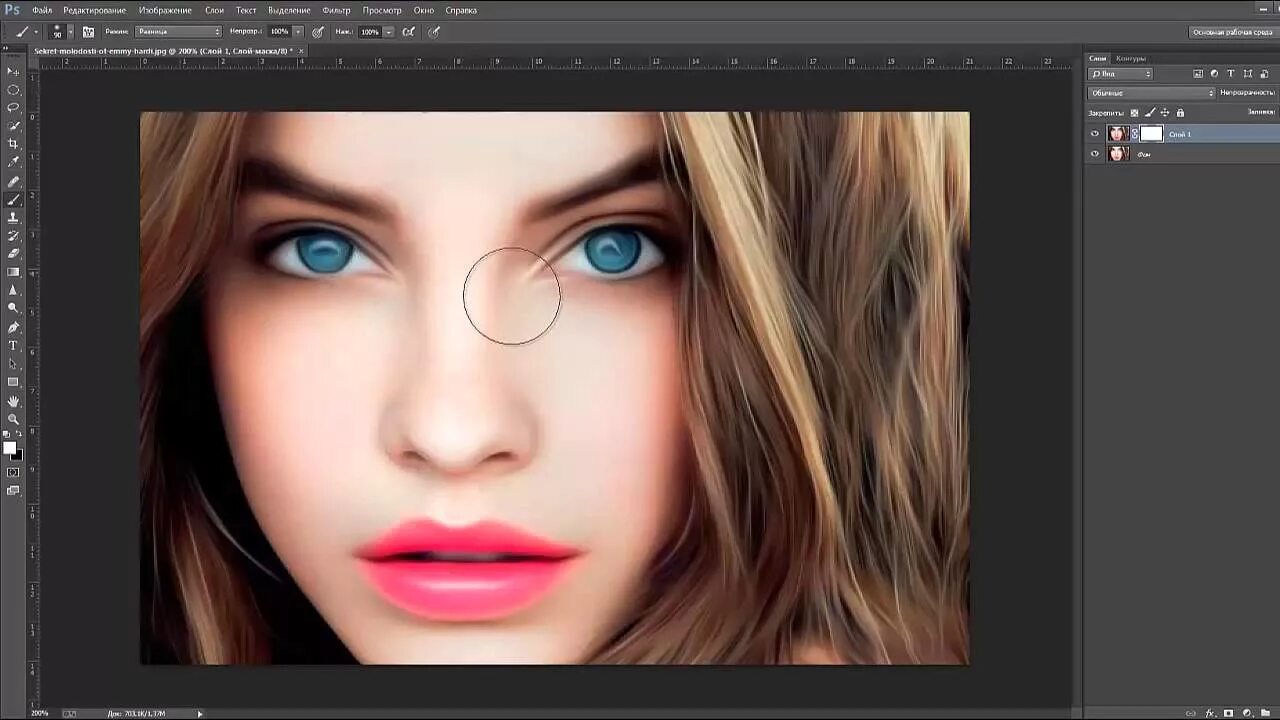Screen dimensions: 1280x720
Task: Toggle pressure for size button
Action: 434,32
